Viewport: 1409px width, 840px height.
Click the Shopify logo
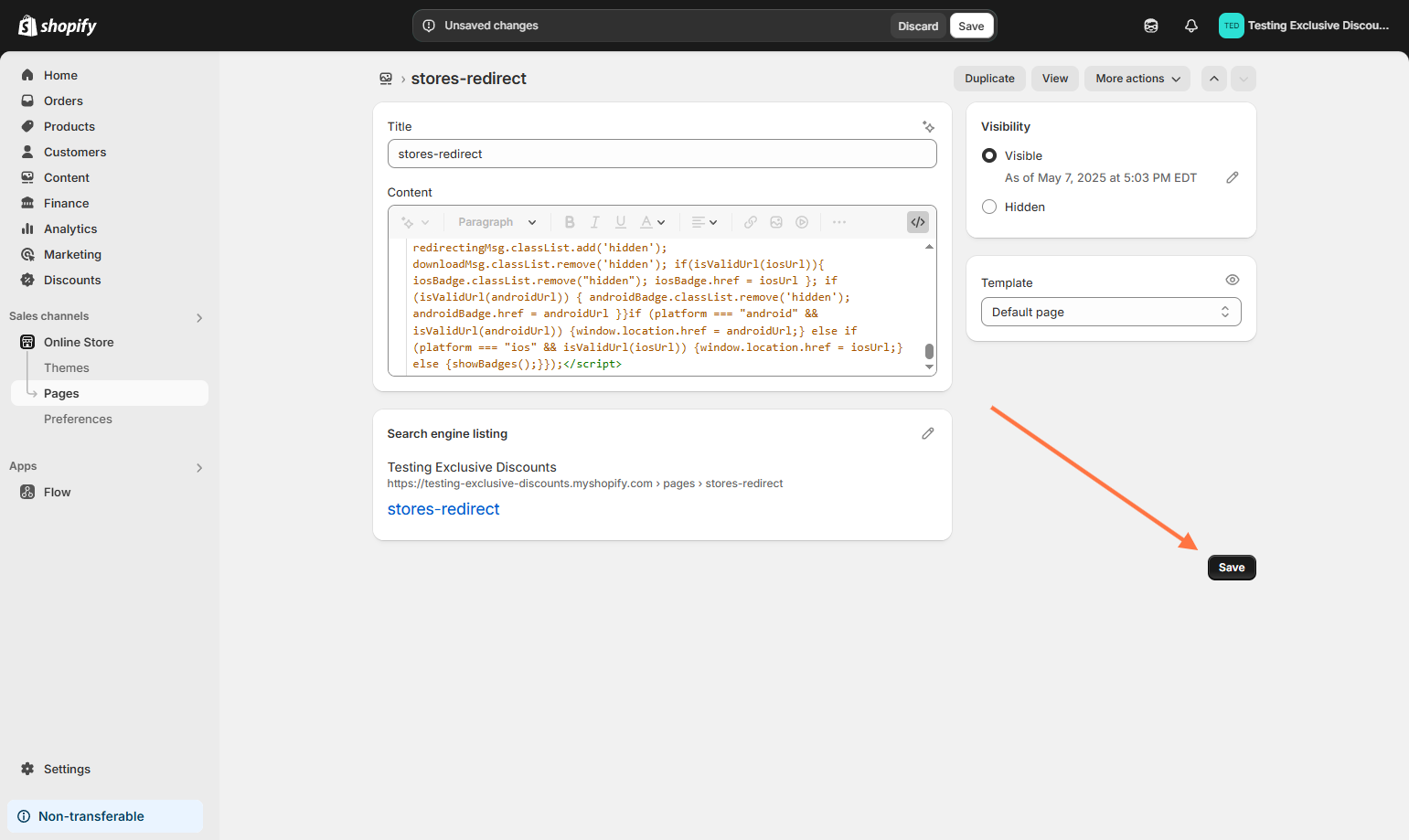coord(58,26)
